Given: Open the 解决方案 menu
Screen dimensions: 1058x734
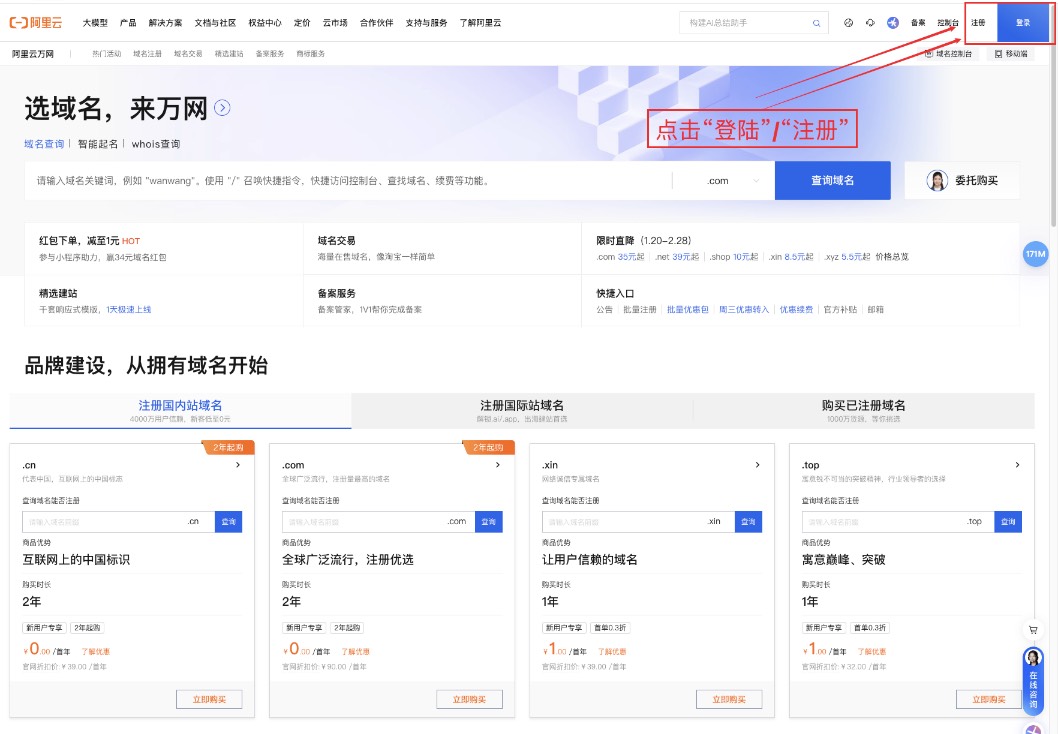Looking at the screenshot, I should click(x=165, y=23).
